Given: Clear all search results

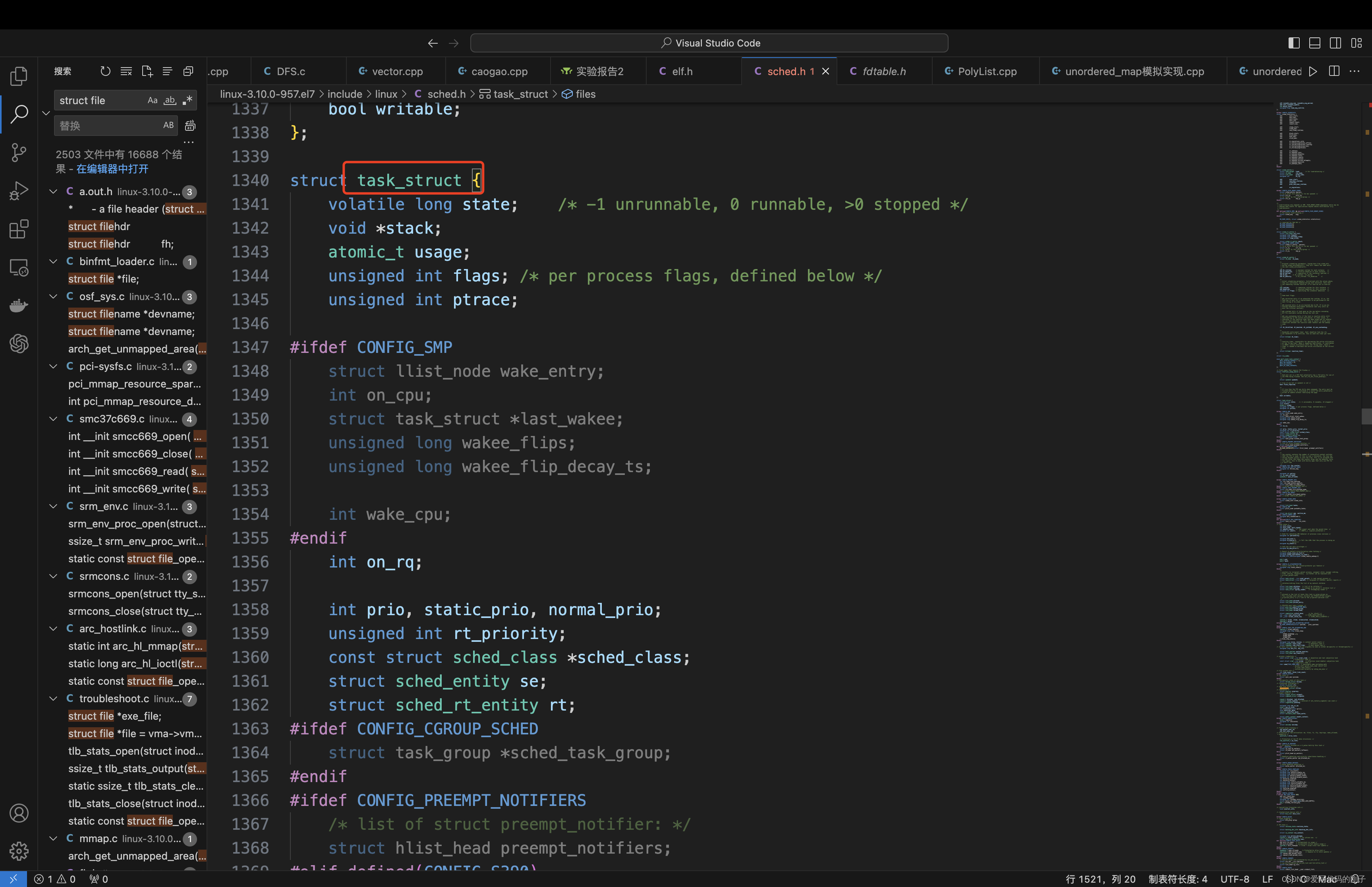Looking at the screenshot, I should [126, 71].
